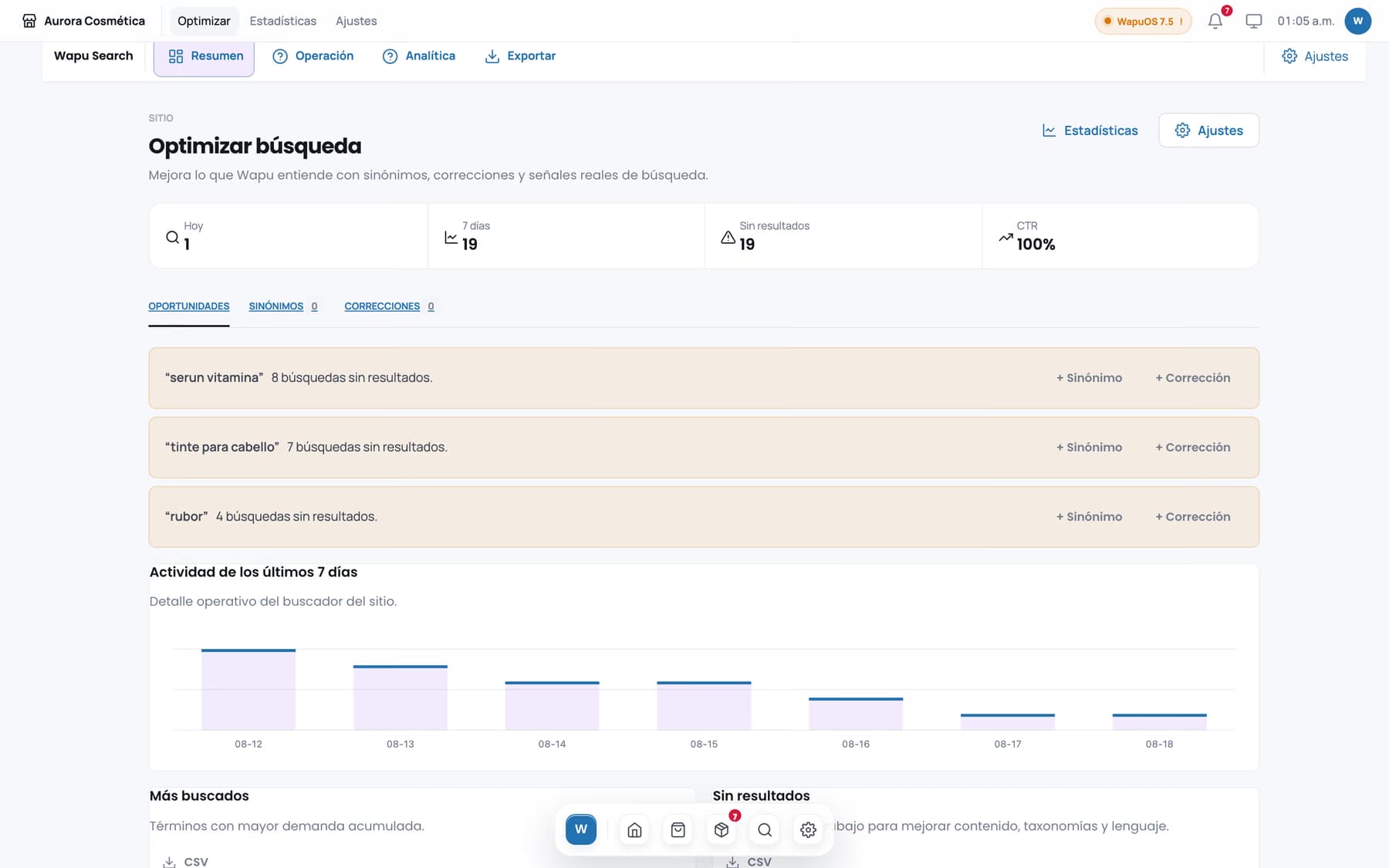Click the "serun vitamina" search term text
The width and height of the screenshot is (1389, 868).
(x=215, y=378)
